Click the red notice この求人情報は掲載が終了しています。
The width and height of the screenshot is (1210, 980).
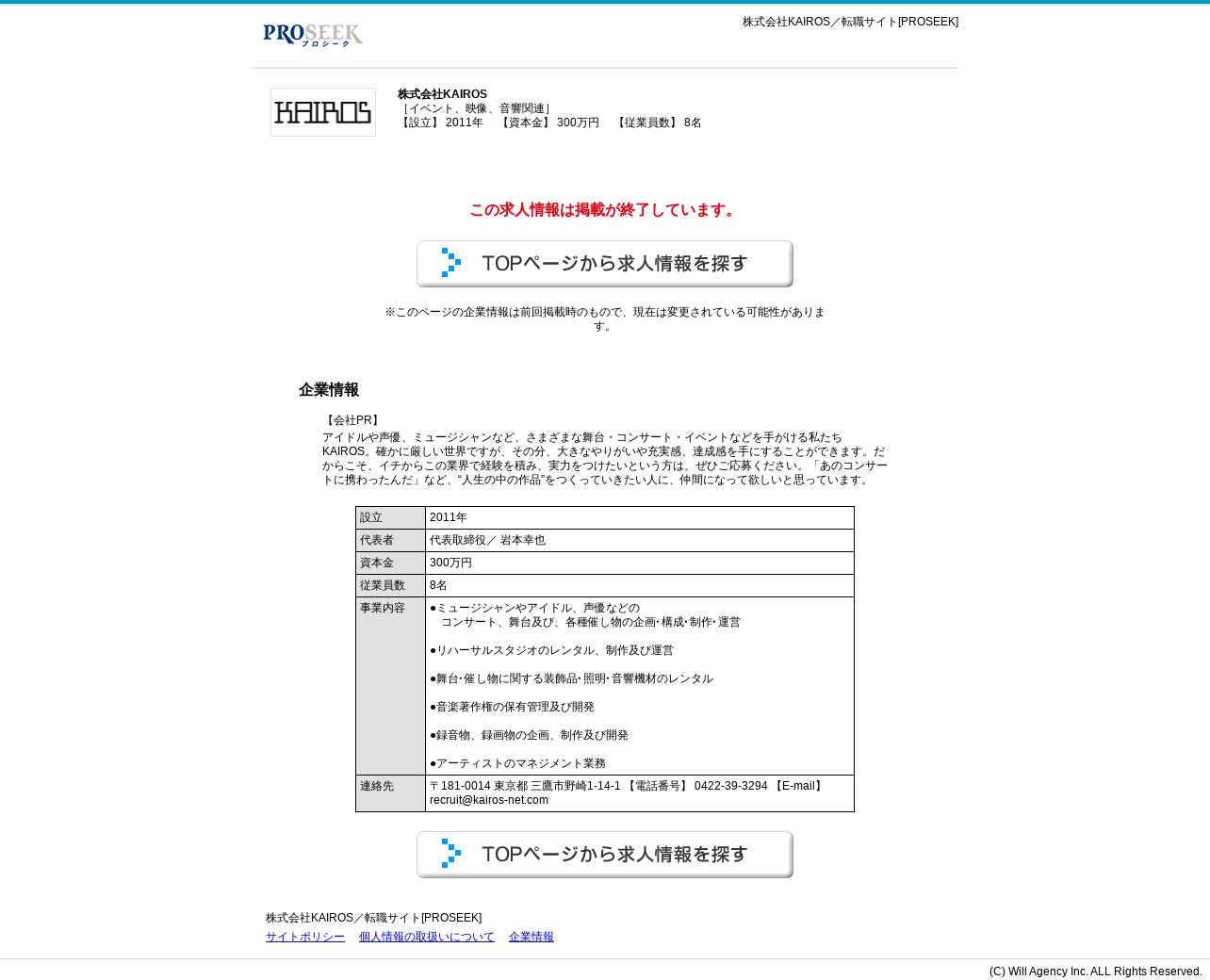(x=605, y=210)
